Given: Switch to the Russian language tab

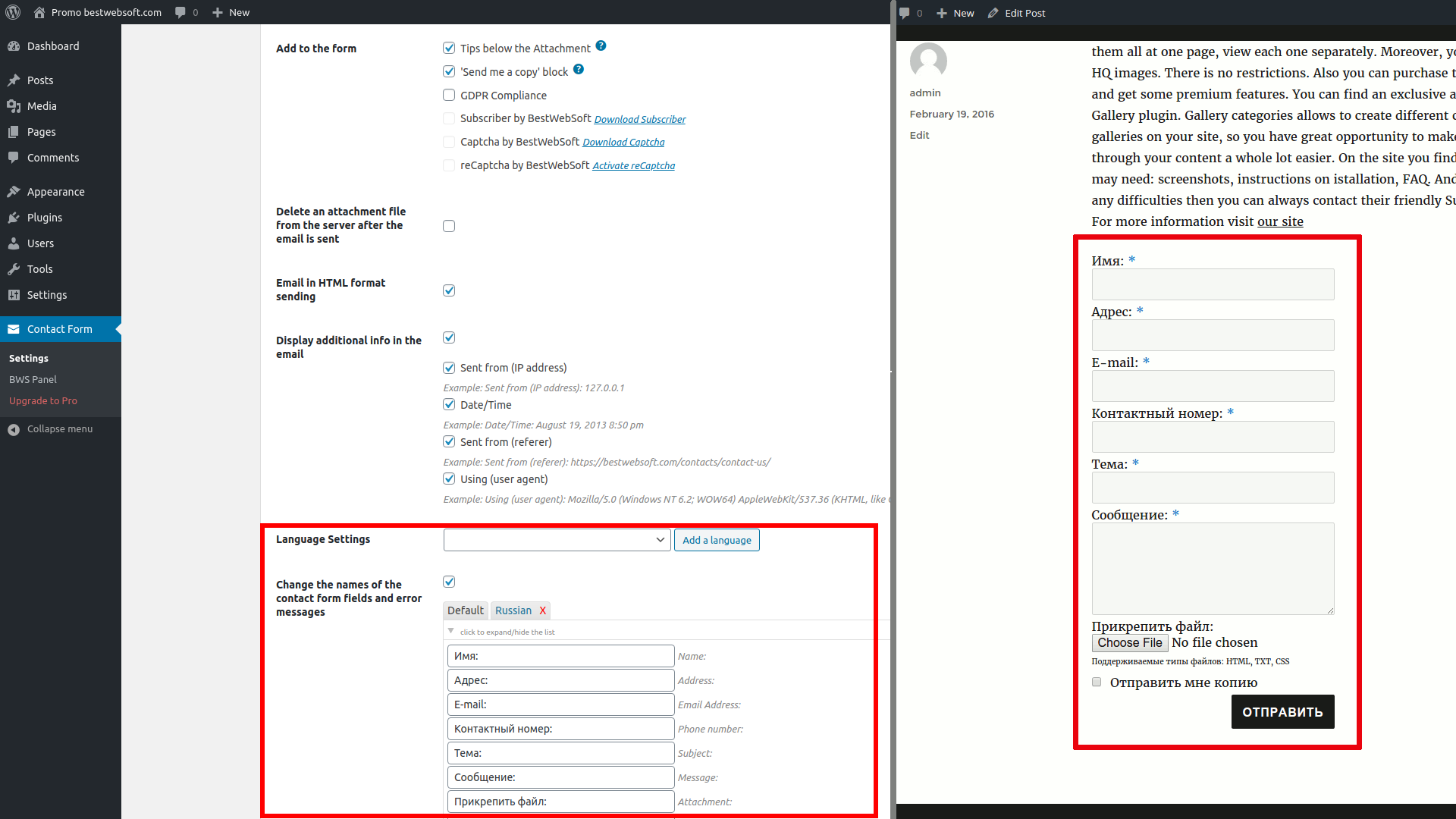Looking at the screenshot, I should [514, 610].
